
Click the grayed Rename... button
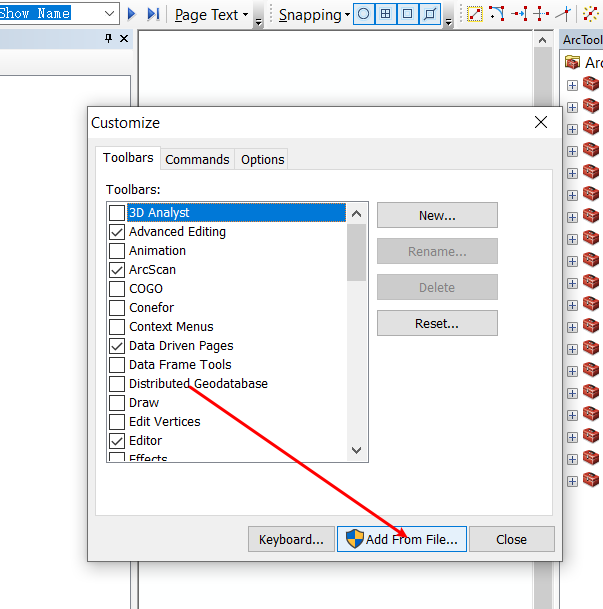(437, 251)
